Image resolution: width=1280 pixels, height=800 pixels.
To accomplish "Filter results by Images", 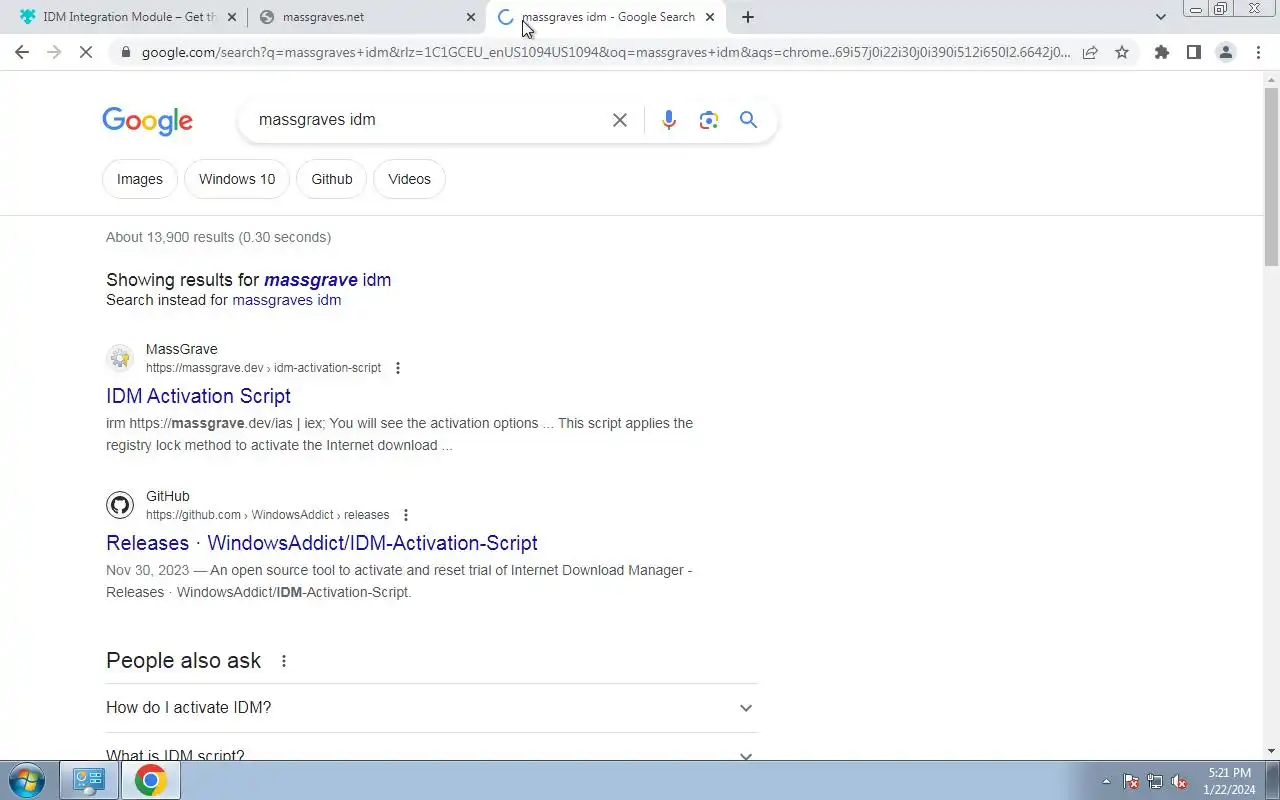I will click(x=140, y=179).
